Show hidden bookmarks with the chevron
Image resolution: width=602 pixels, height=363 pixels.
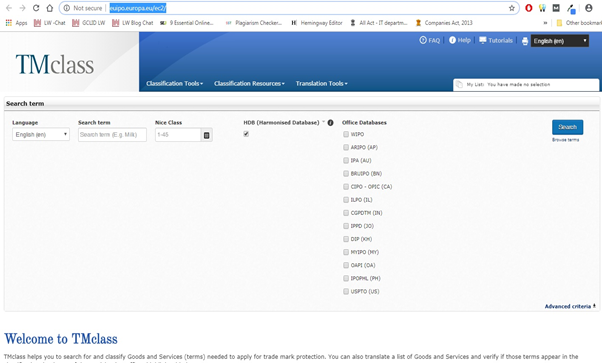click(x=545, y=23)
